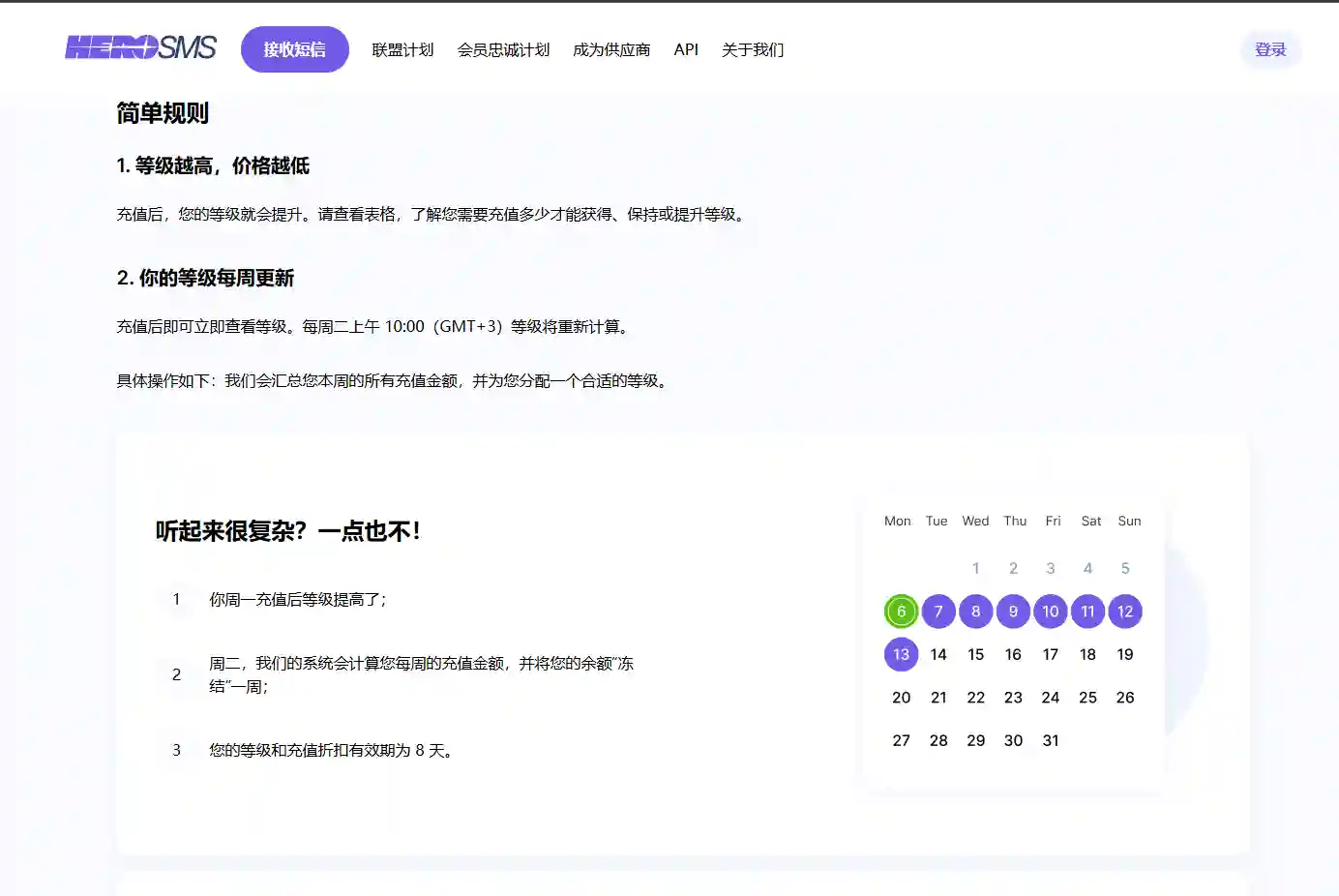Select date 26 on the calendar
This screenshot has width=1339, height=896.
(1125, 697)
